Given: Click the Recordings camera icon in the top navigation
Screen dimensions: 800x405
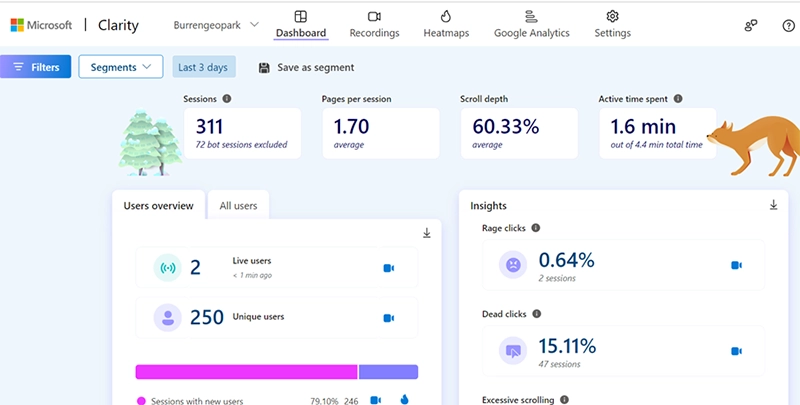Looking at the screenshot, I should [x=374, y=16].
